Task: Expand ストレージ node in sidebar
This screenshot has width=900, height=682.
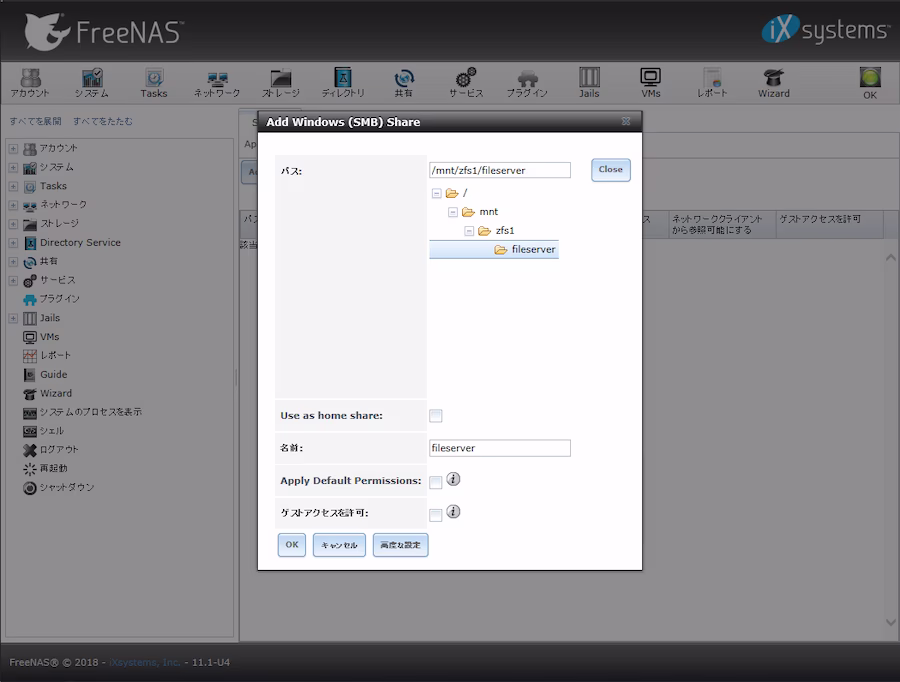Action: tap(13, 224)
